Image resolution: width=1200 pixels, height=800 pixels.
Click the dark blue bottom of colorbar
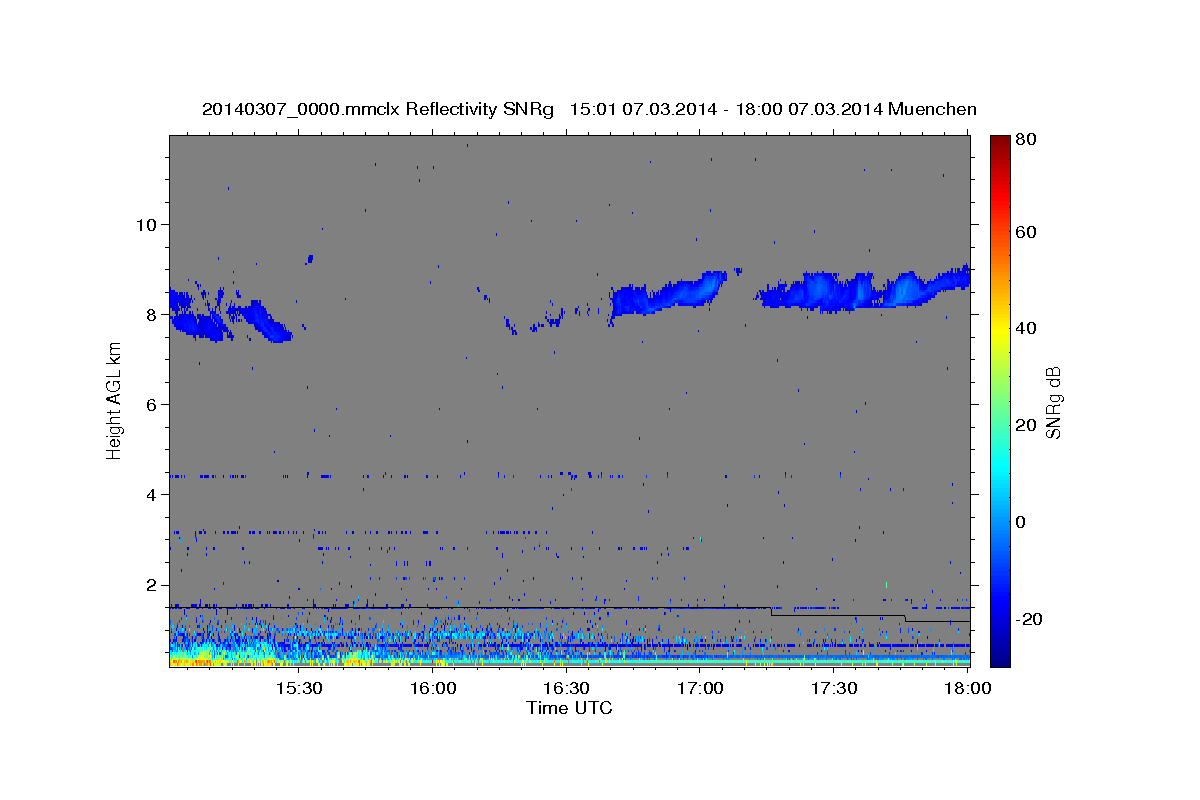pos(1000,655)
